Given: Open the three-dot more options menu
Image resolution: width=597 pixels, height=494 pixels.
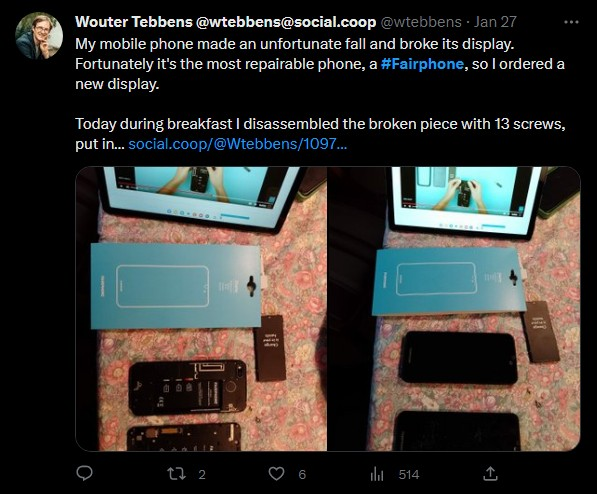Looking at the screenshot, I should [571, 22].
